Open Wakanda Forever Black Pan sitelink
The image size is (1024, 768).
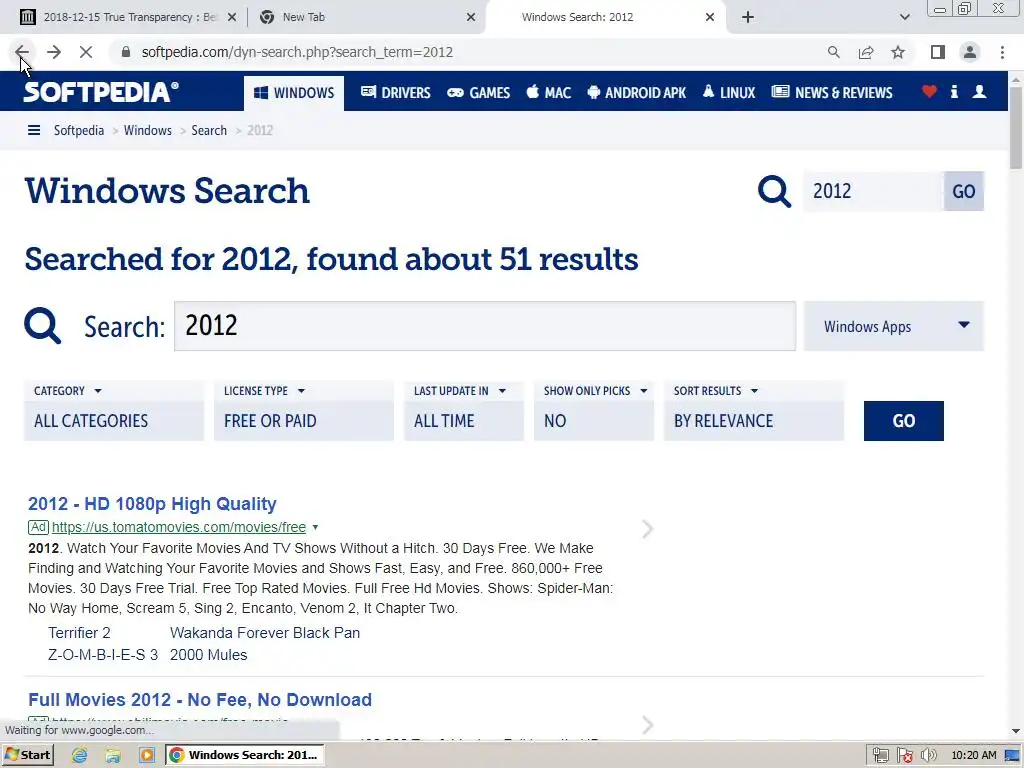click(264, 633)
